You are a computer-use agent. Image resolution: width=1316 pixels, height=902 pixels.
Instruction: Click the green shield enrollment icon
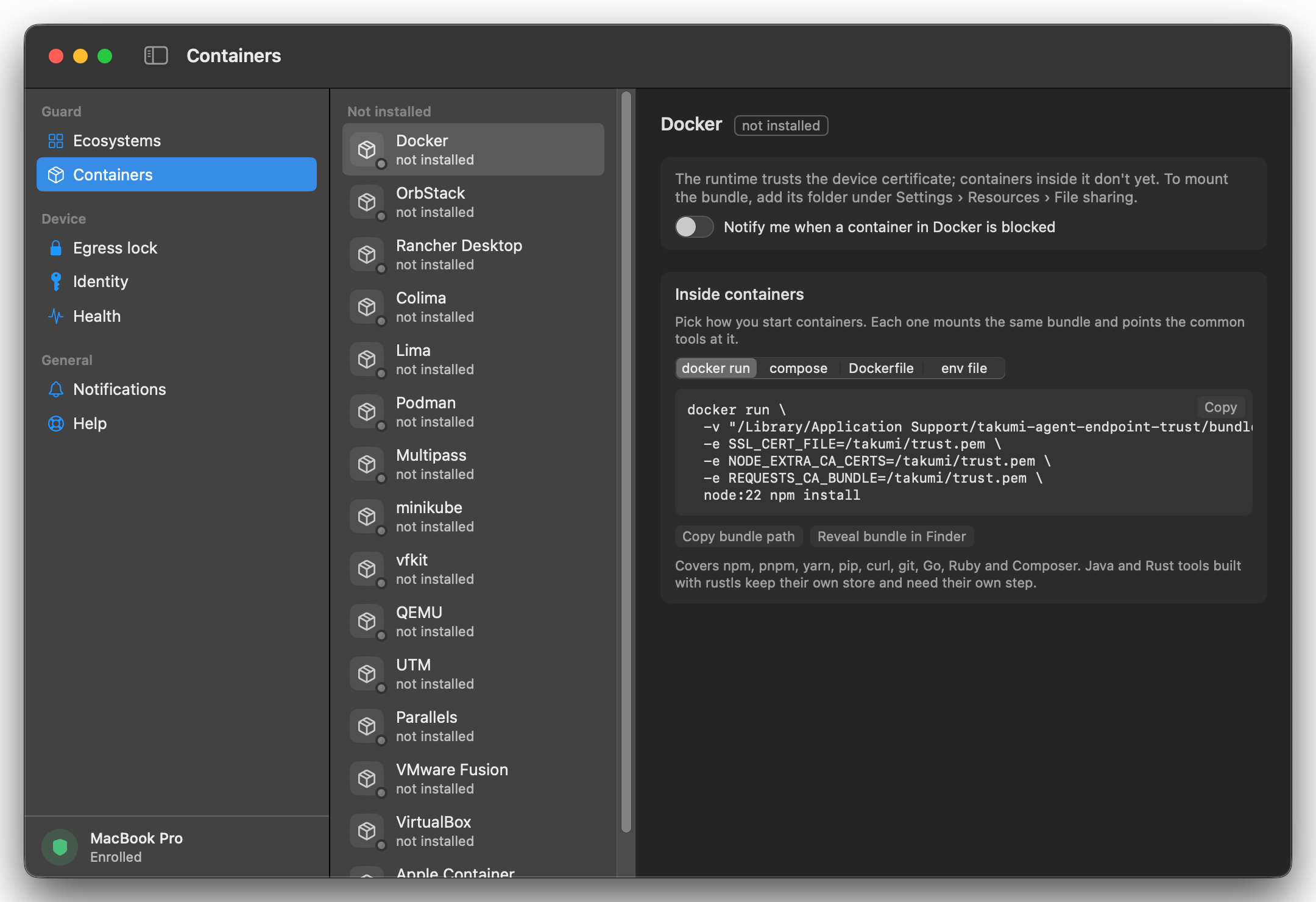click(60, 847)
